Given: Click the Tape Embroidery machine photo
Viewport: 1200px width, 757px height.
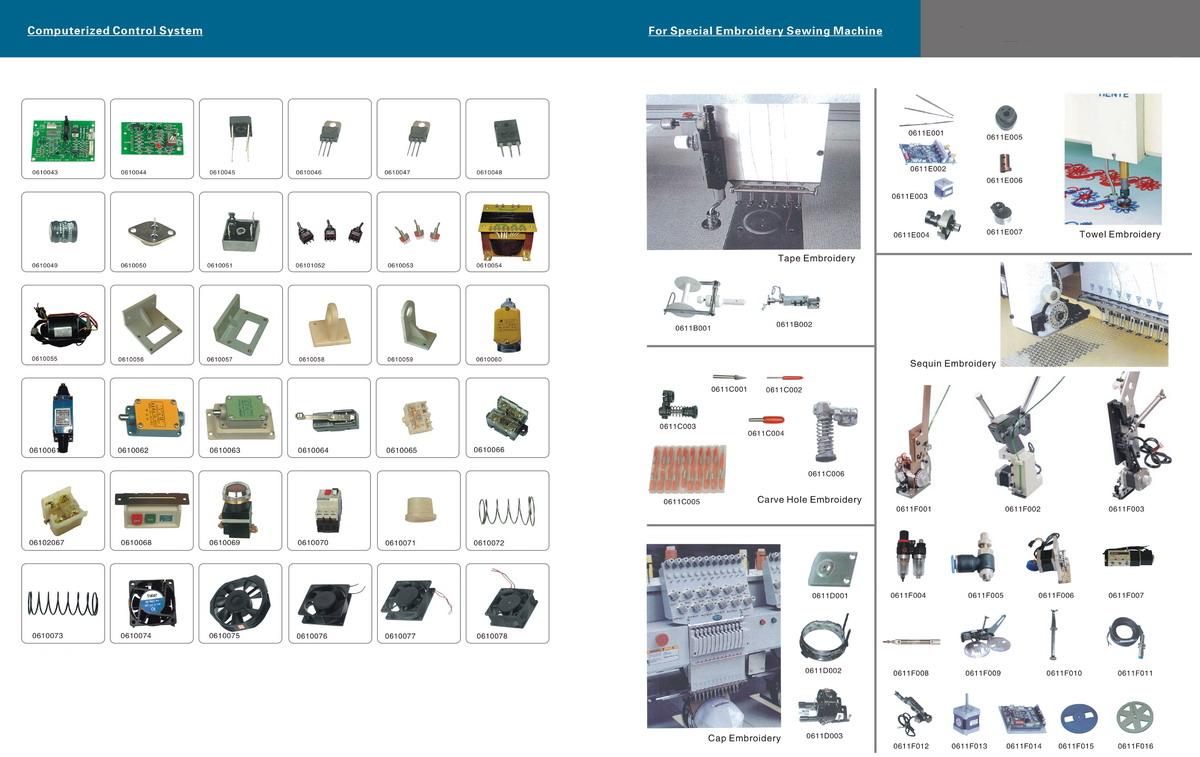Looking at the screenshot, I should click(753, 171).
